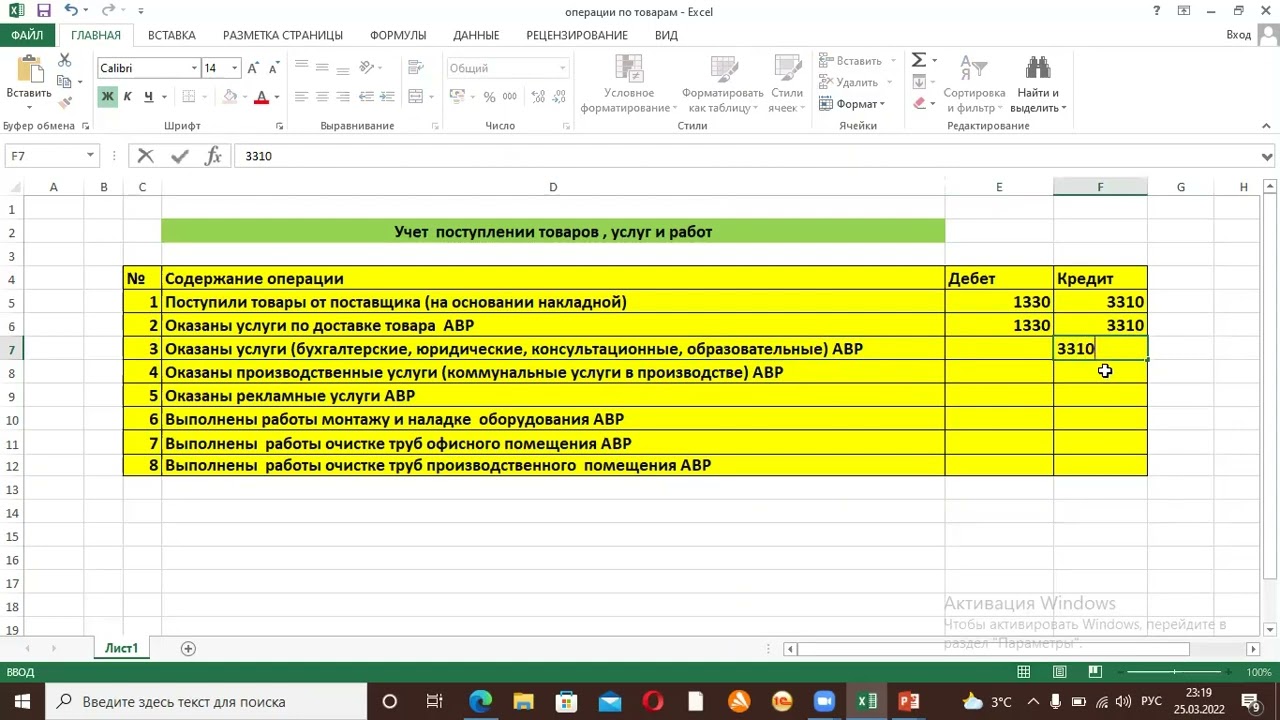This screenshot has width=1280, height=720.
Task: Open the Calibri font name dropdown
Action: [x=194, y=68]
